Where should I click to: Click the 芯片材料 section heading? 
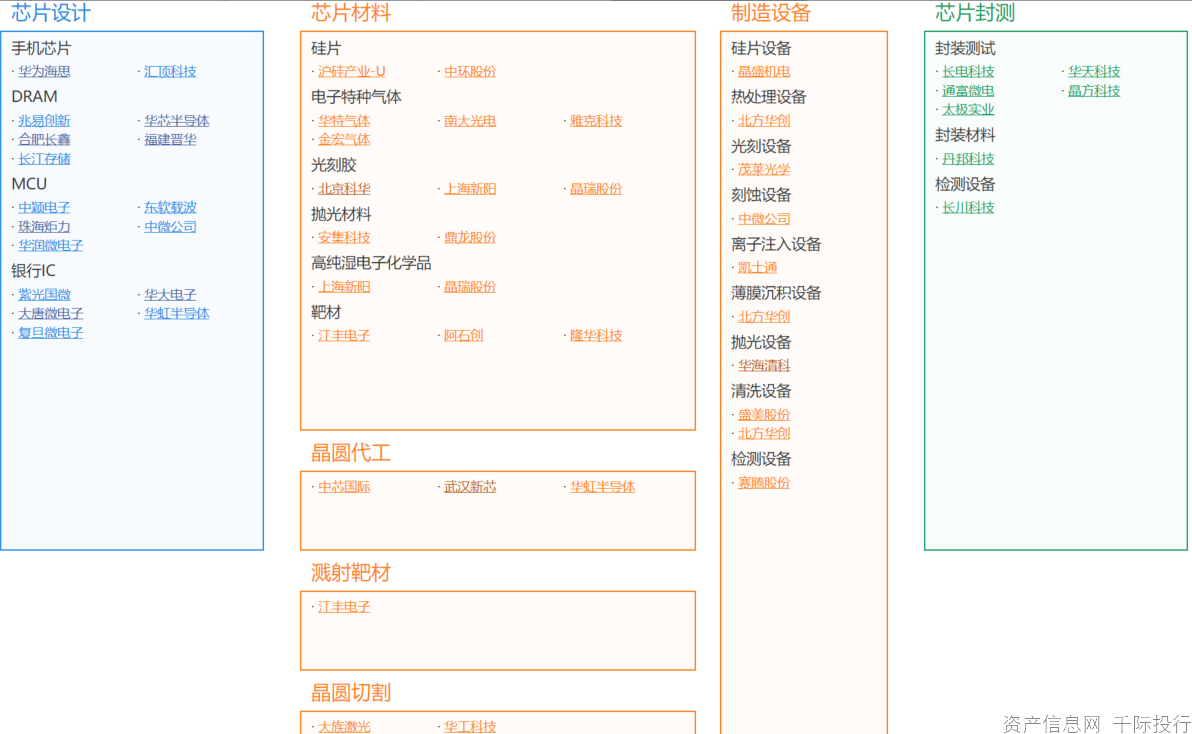(350, 13)
